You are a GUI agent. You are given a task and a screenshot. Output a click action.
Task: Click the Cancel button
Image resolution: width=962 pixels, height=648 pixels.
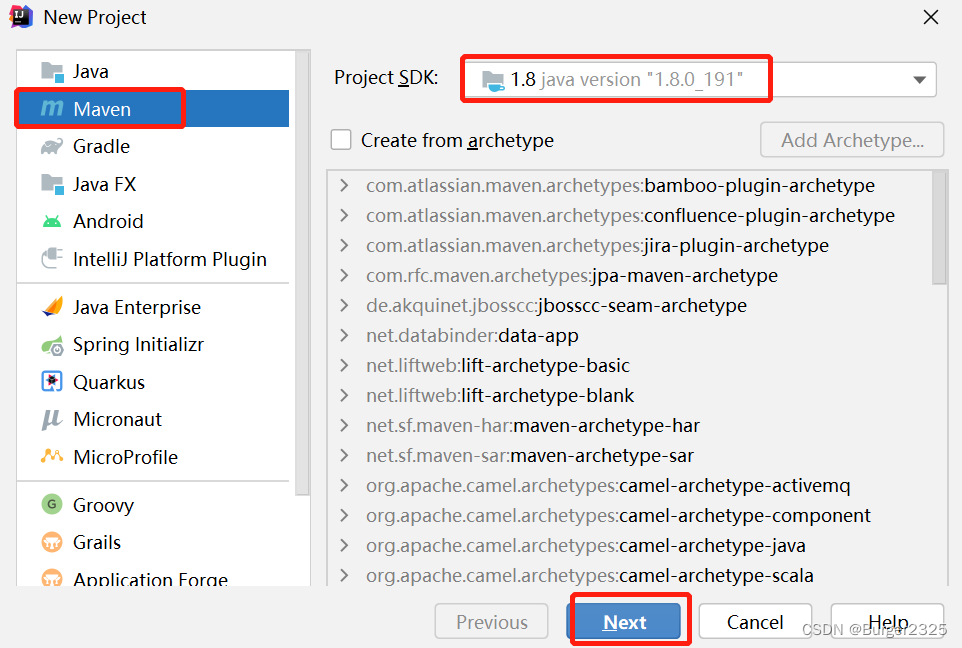click(755, 622)
